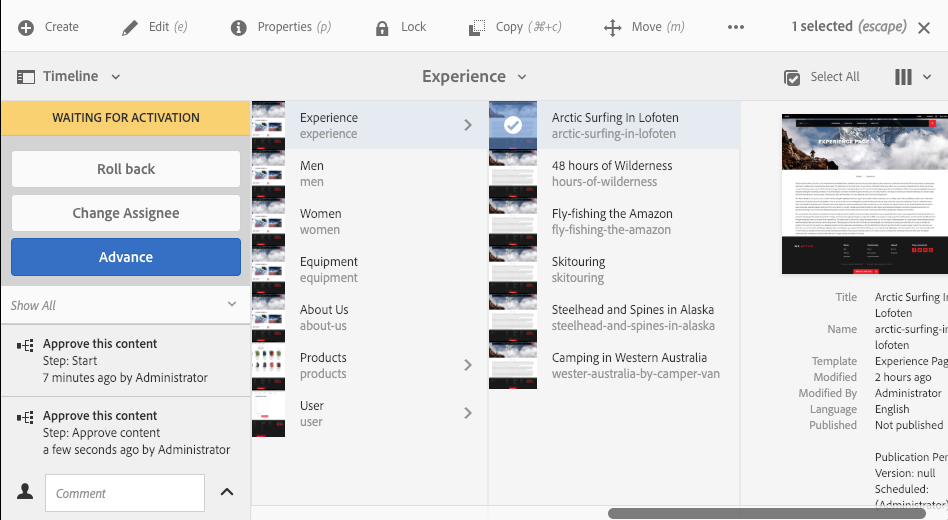Click the blue Advance button

[x=126, y=257]
